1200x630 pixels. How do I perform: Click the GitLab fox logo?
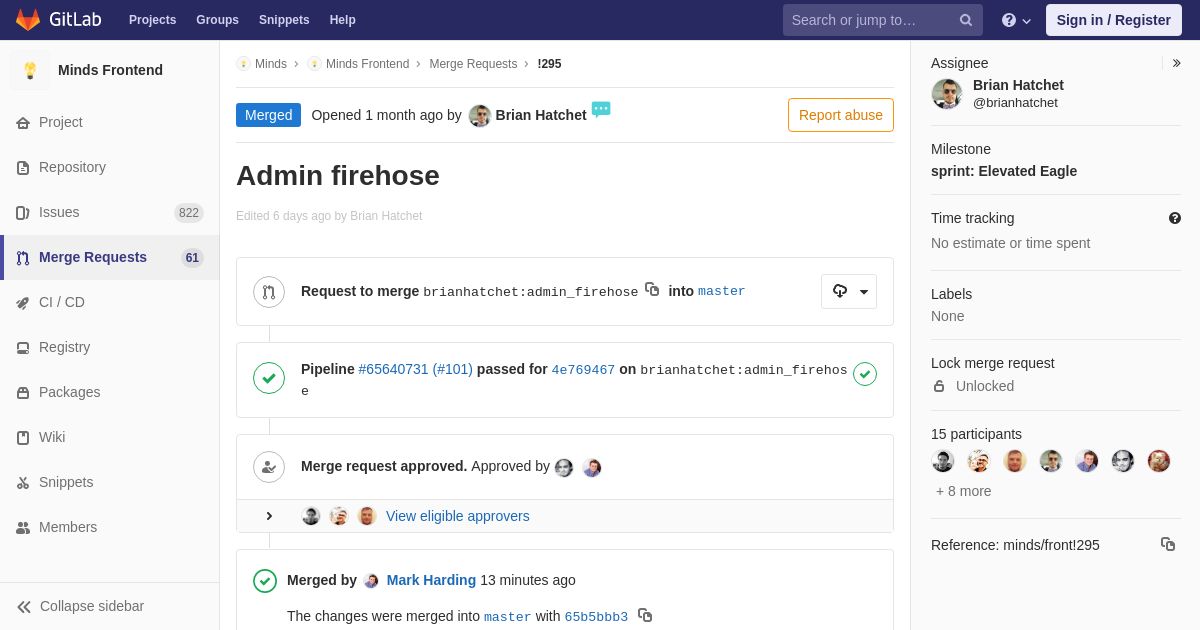(28, 20)
